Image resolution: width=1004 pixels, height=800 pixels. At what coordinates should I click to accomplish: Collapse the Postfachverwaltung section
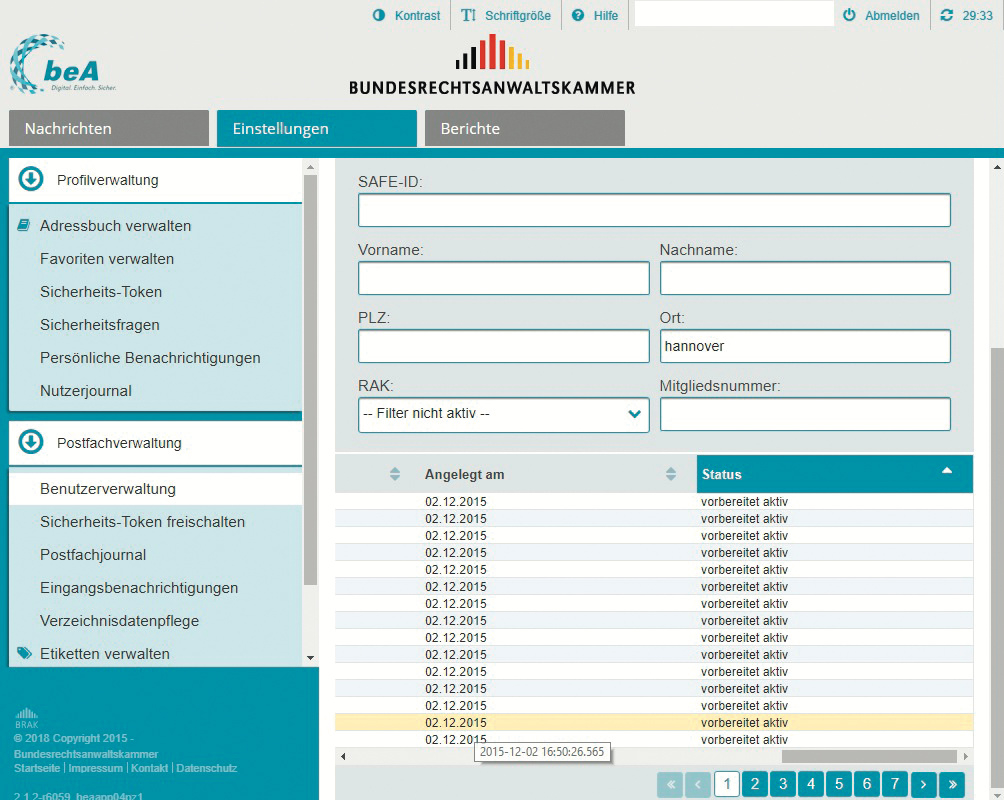pyautogui.click(x=31, y=442)
